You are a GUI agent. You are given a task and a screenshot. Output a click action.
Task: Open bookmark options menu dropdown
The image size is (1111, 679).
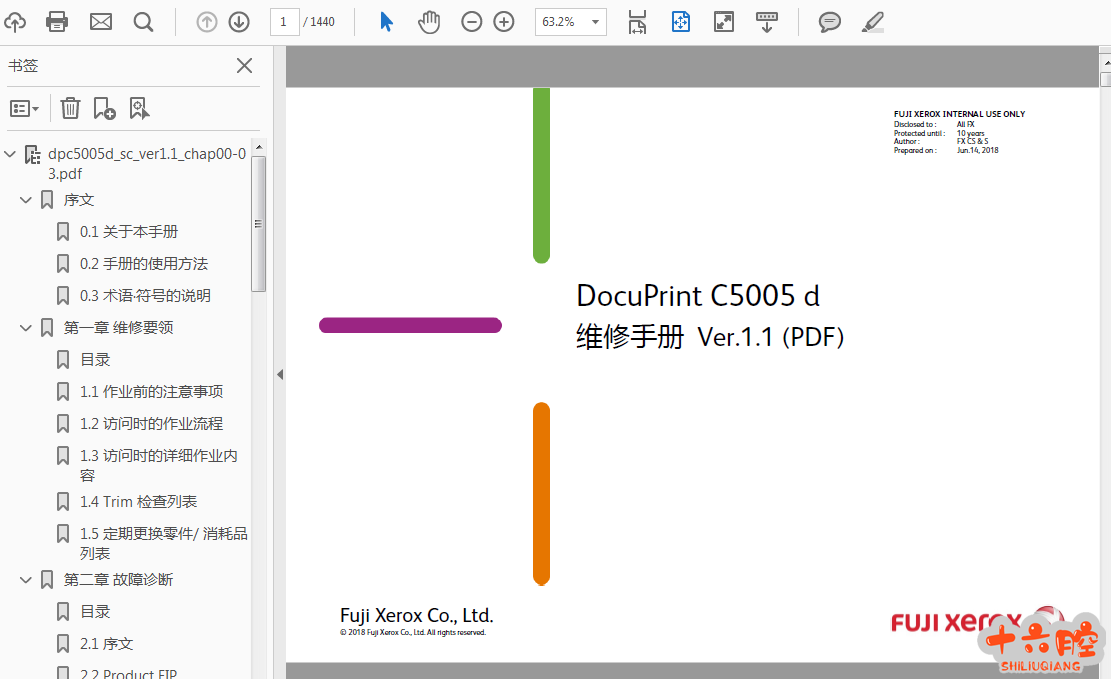(25, 108)
